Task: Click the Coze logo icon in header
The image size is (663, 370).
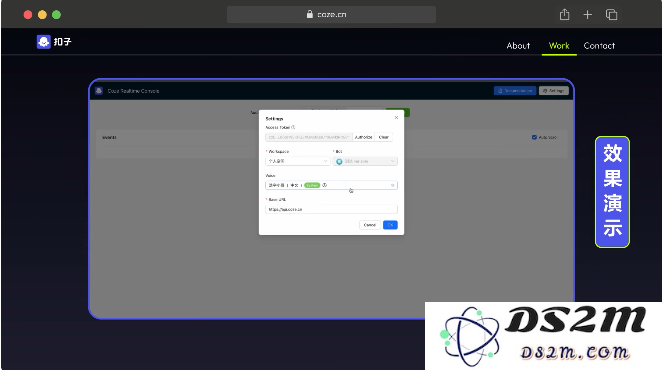Action: pyautogui.click(x=44, y=41)
